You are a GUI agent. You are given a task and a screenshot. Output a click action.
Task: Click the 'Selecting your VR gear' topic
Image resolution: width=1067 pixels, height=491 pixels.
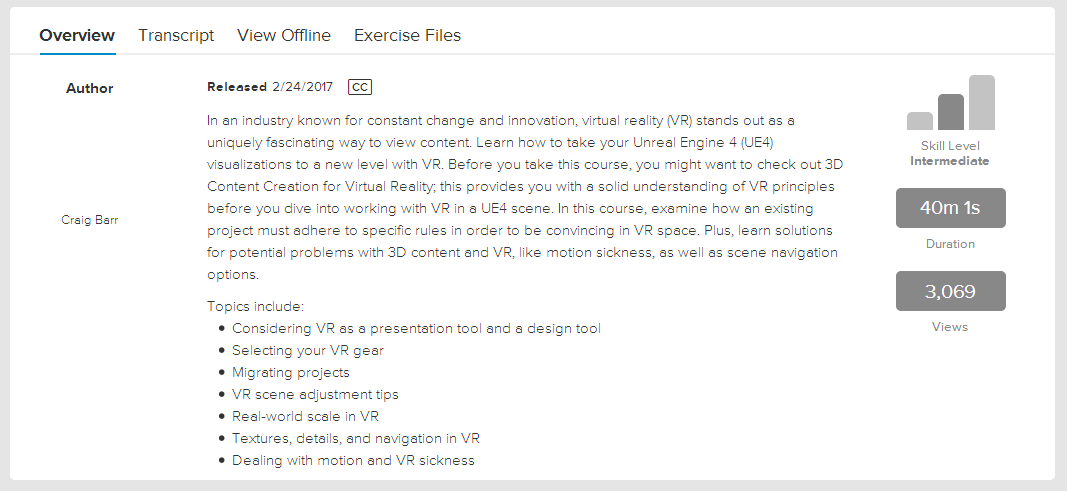pos(308,350)
